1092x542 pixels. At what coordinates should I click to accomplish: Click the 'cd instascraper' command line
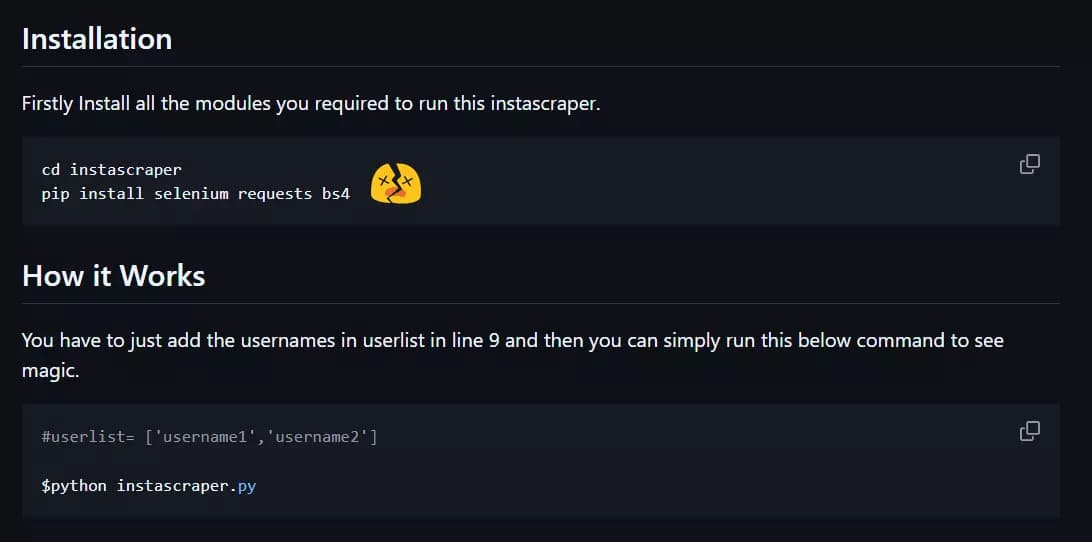tap(111, 170)
